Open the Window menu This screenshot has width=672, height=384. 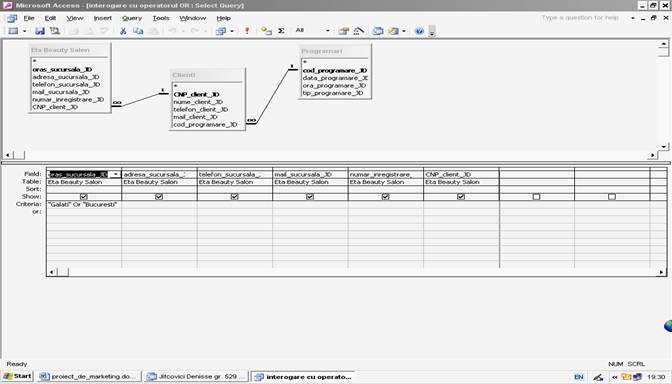pyautogui.click(x=192, y=18)
